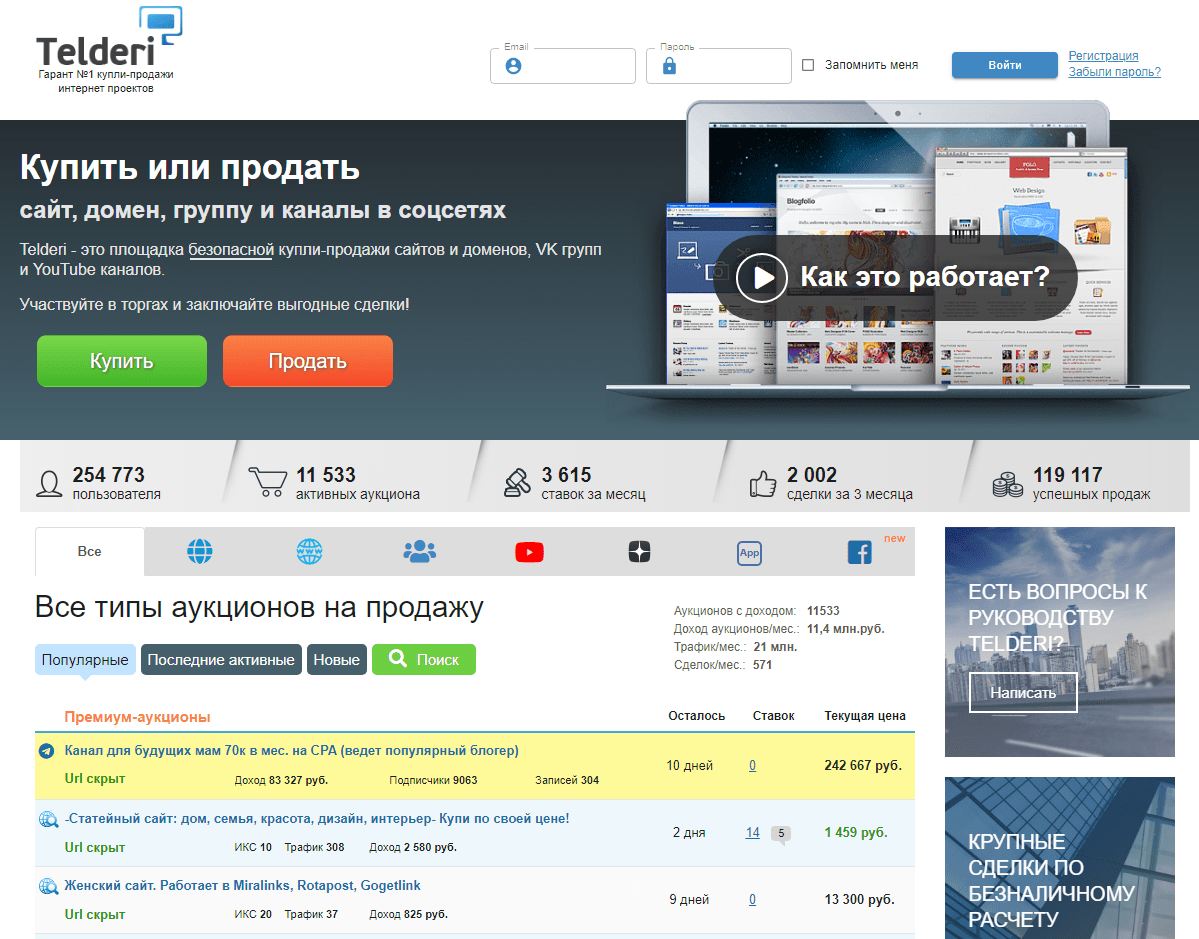
Task: Click the magnifier icon on the Поиск button
Action: pyautogui.click(x=398, y=658)
